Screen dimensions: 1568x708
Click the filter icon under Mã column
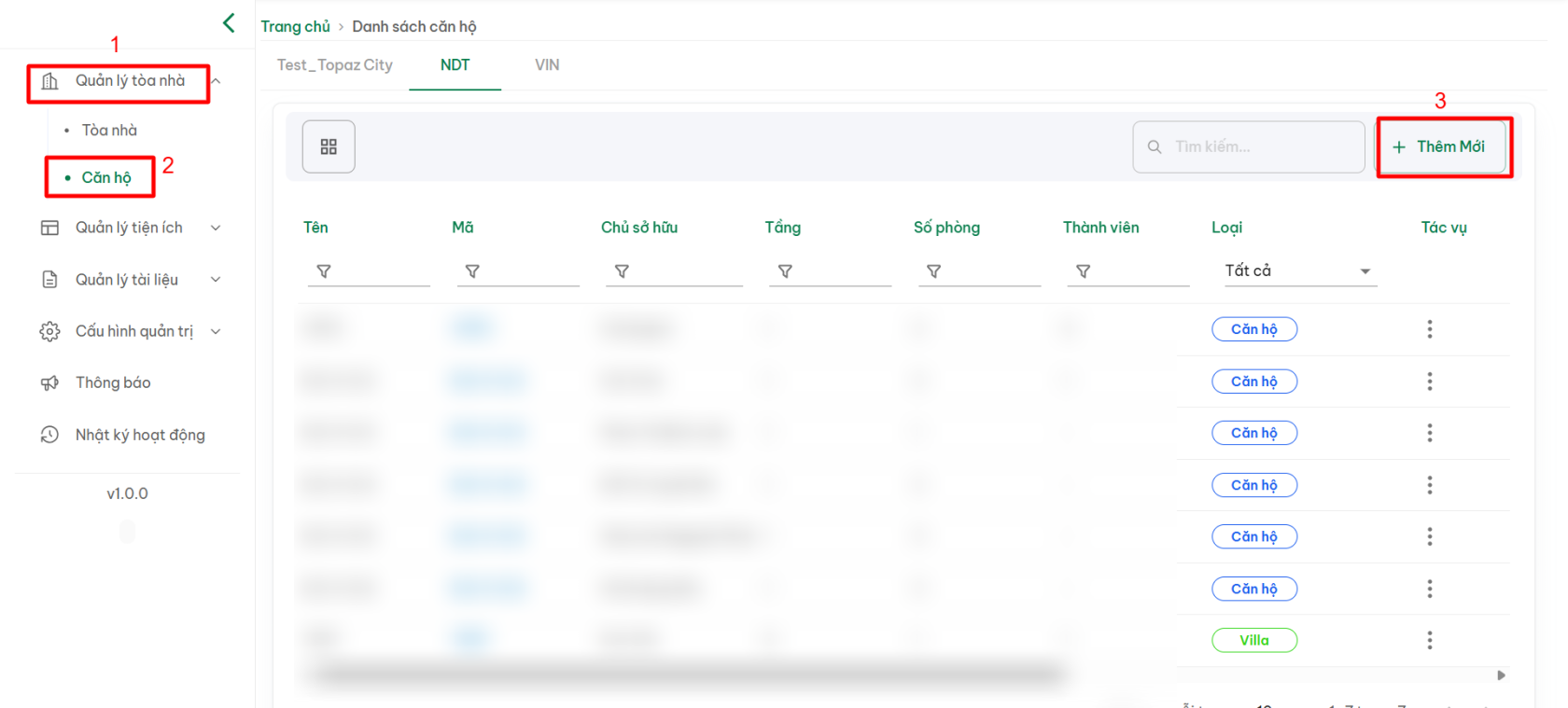472,271
